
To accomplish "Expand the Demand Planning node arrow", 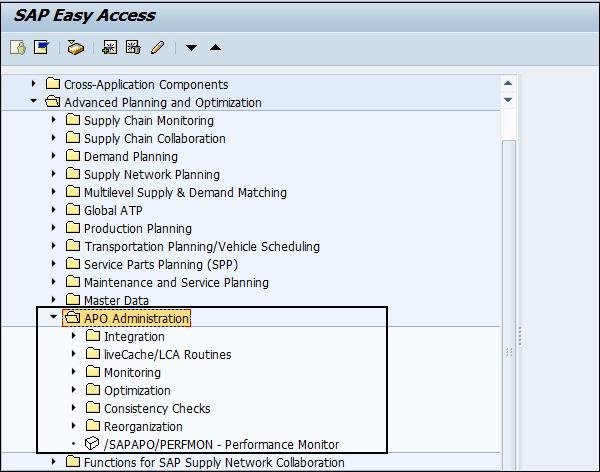I will click(x=54, y=155).
